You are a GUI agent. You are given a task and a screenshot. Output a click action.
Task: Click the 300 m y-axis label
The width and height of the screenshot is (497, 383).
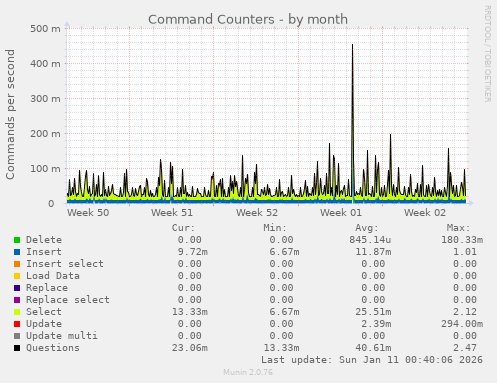pyautogui.click(x=45, y=99)
